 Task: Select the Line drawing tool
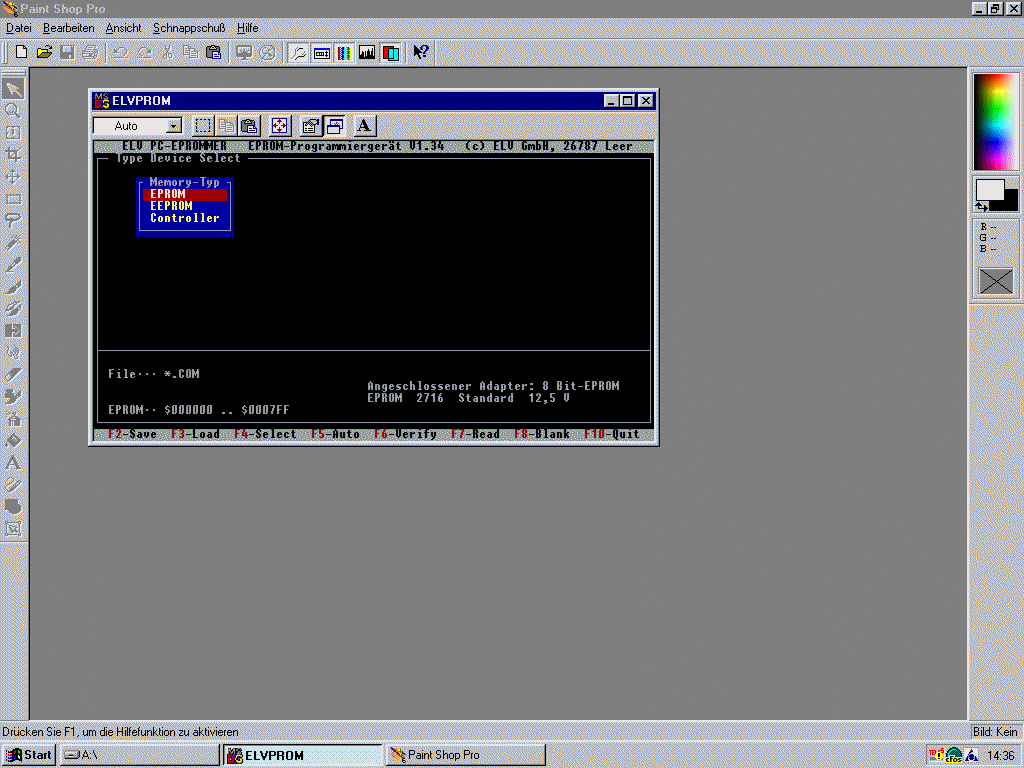(x=13, y=485)
